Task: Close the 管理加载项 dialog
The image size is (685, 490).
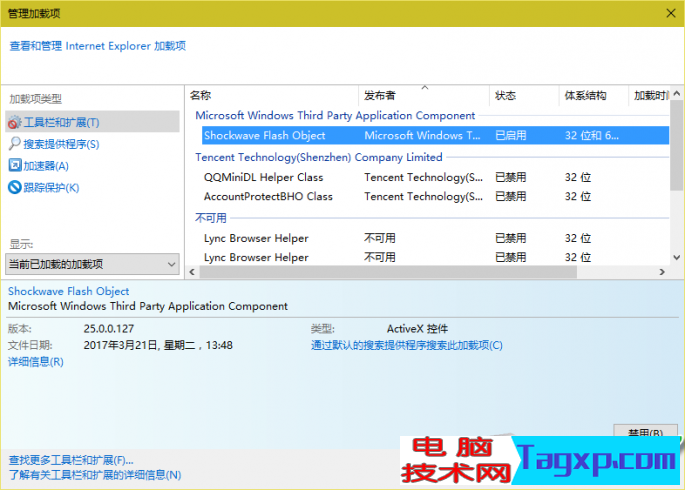Action: click(671, 14)
